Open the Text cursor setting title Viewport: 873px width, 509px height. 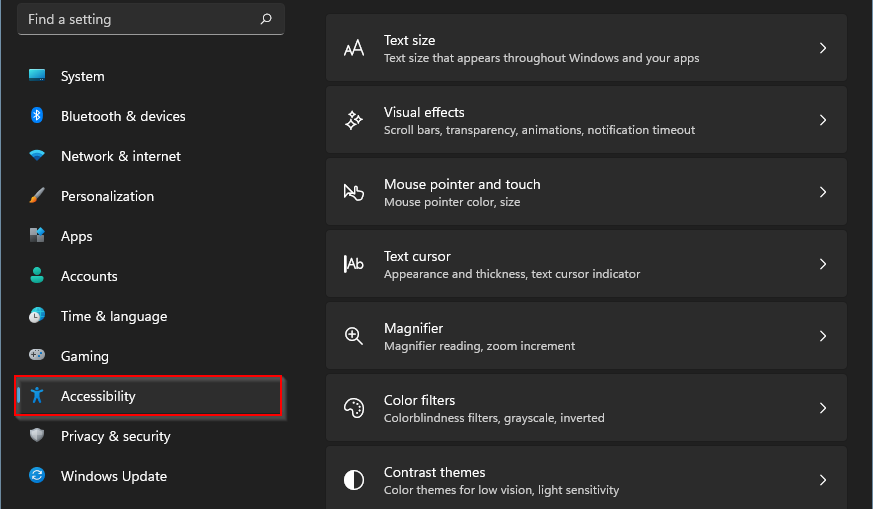[x=417, y=256]
